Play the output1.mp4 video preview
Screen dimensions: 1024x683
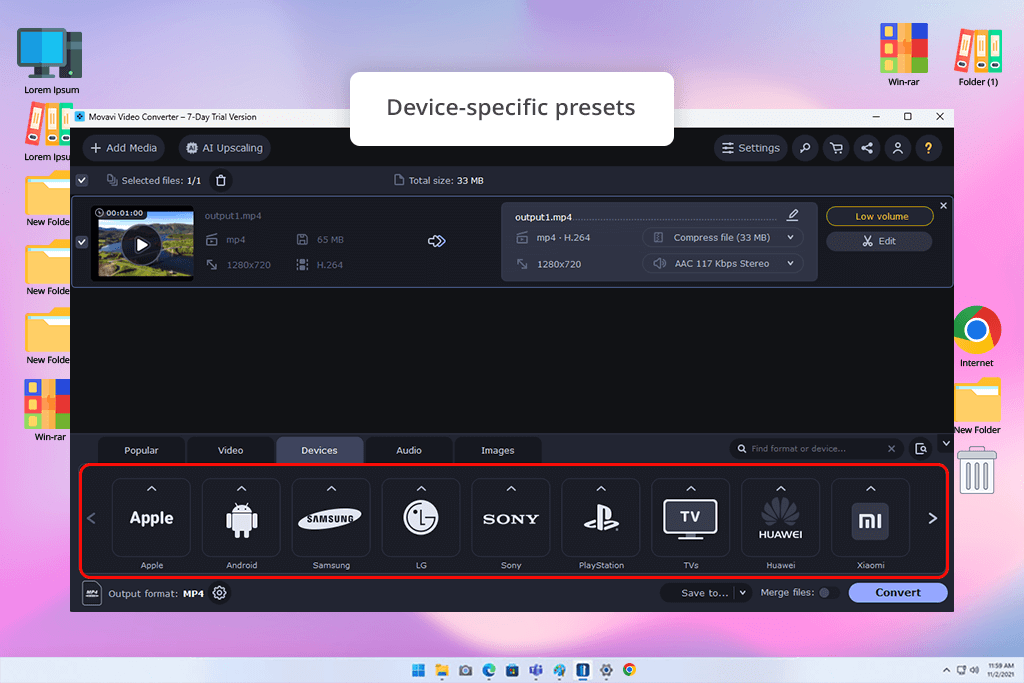click(141, 245)
